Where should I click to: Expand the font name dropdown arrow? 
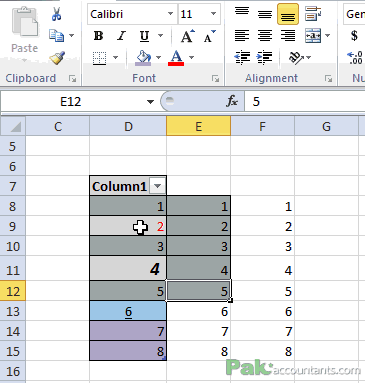pos(171,14)
